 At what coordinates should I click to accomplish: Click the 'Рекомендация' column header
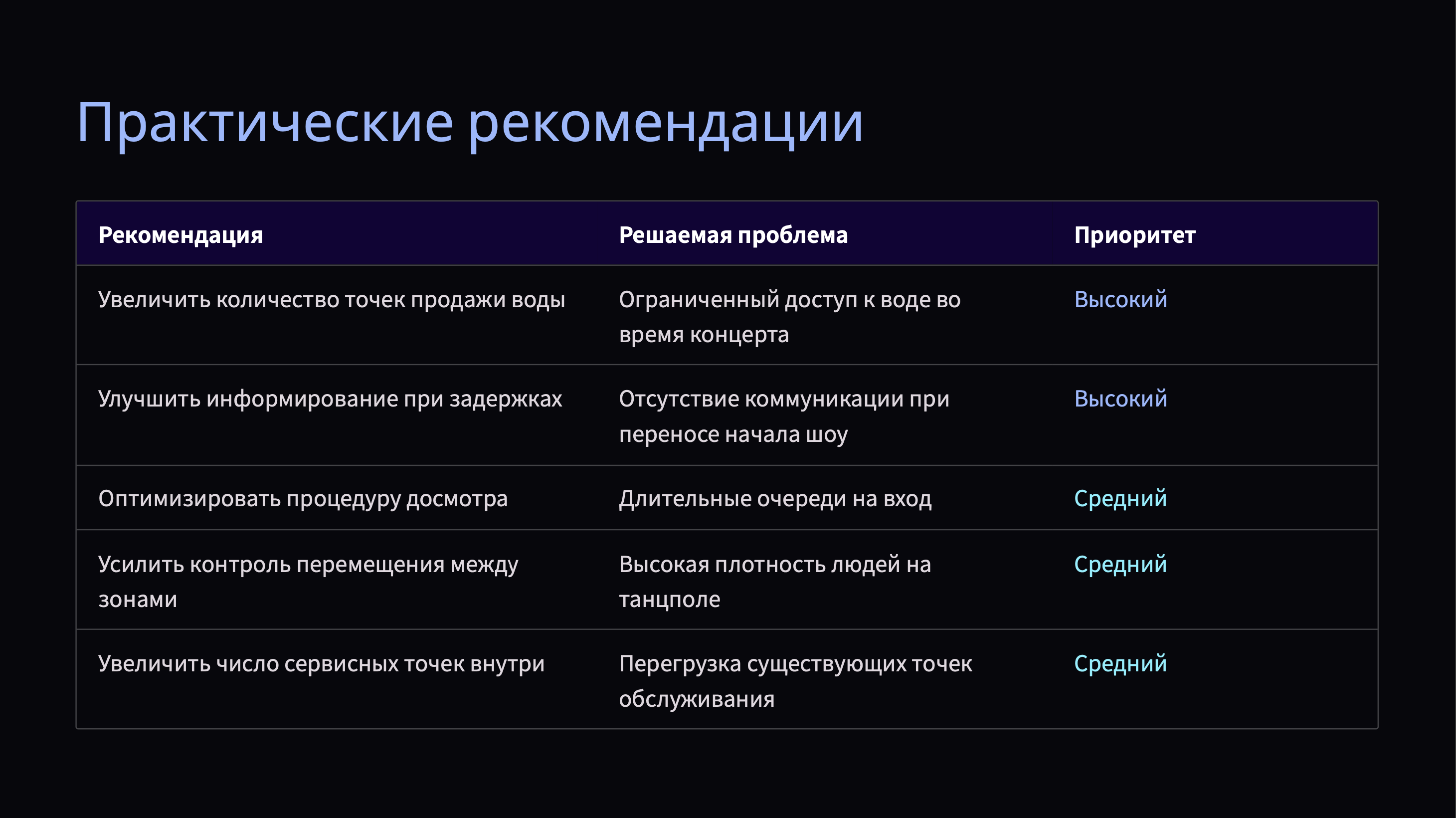tap(181, 234)
